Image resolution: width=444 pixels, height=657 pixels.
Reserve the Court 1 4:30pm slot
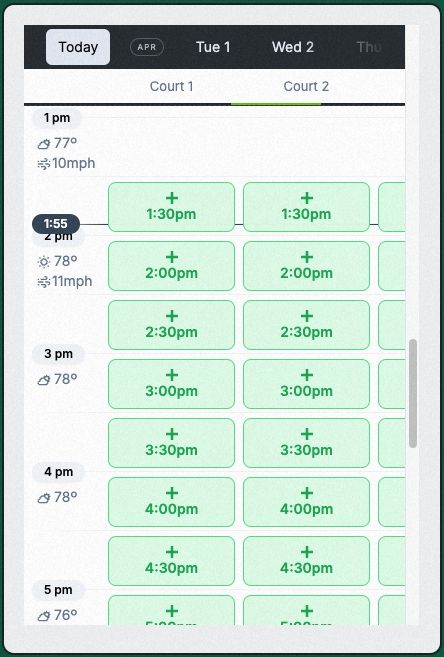171,561
